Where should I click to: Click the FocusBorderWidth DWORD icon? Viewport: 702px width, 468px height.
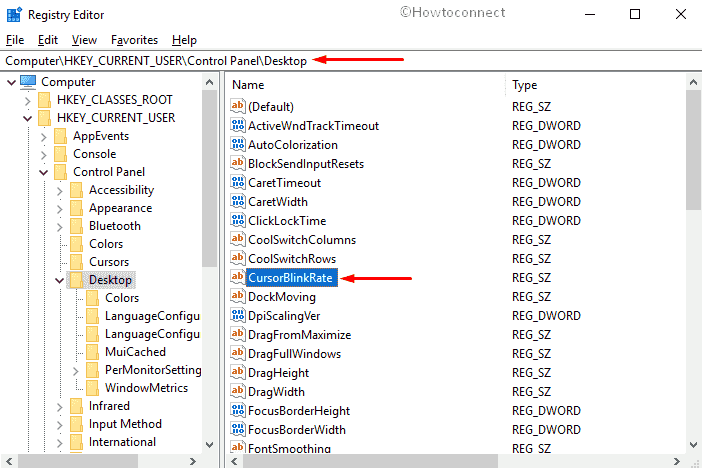click(238, 429)
